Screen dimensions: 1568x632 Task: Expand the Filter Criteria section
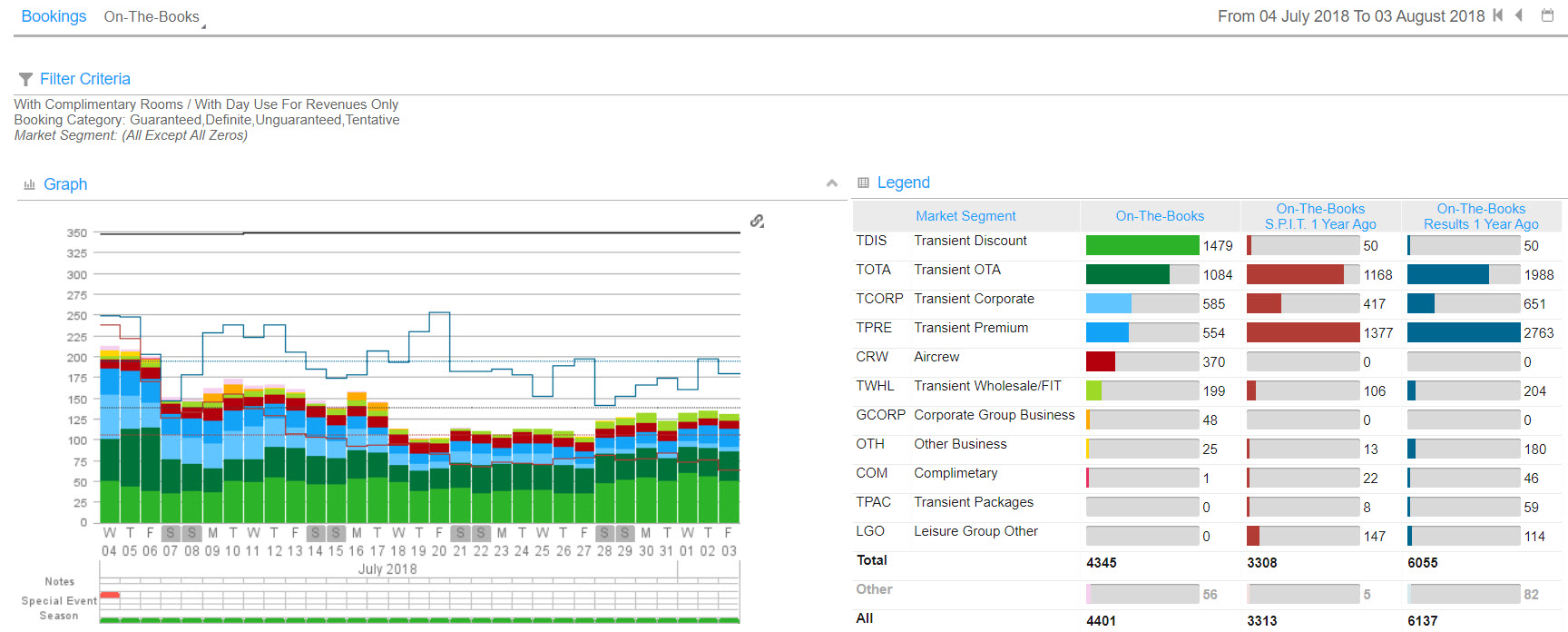click(x=84, y=79)
